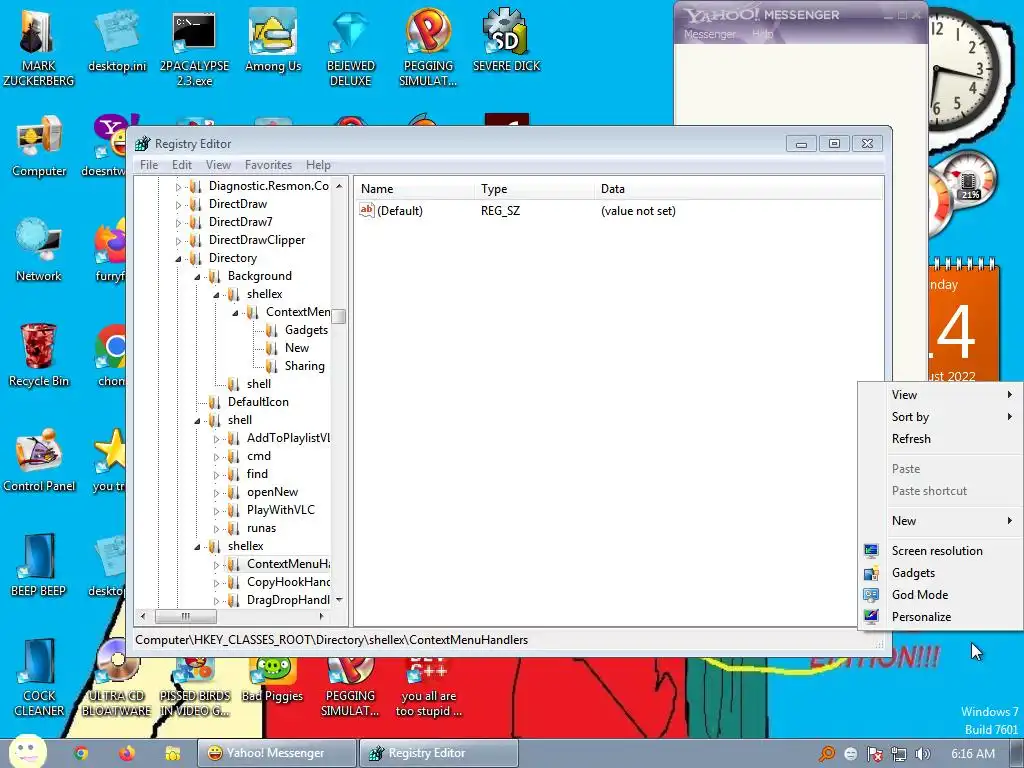Collapse the Directory key in the tree
The image size is (1024, 768).
pos(178,259)
